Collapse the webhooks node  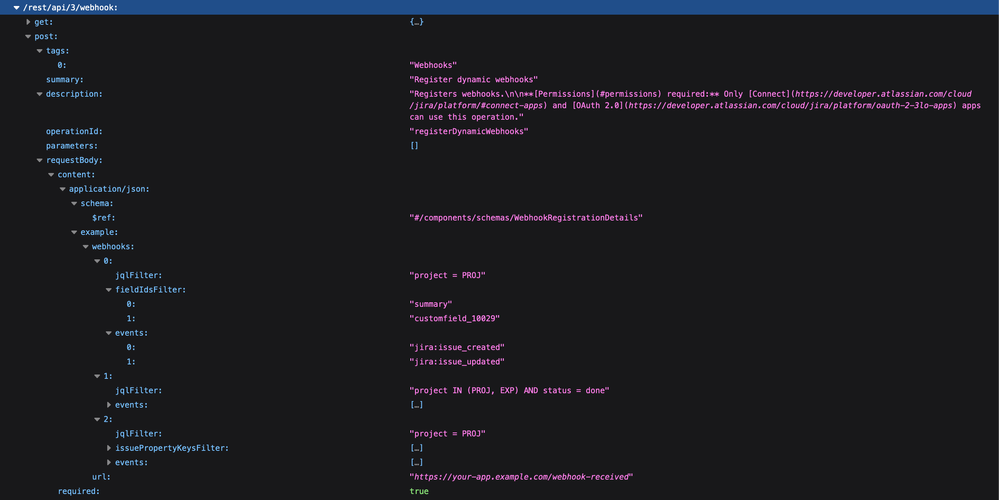click(85, 246)
